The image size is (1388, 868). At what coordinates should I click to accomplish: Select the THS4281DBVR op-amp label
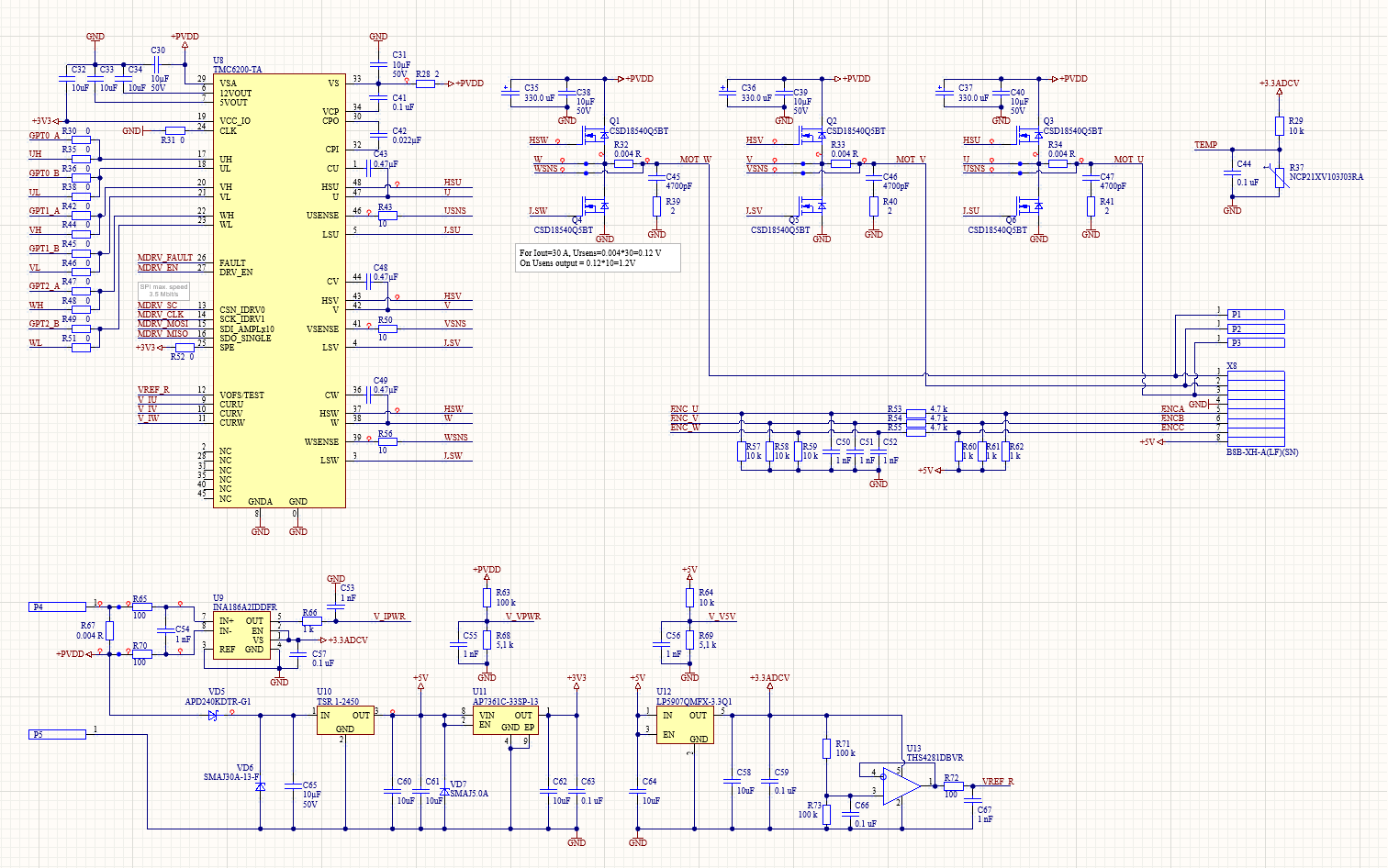pyautogui.click(x=935, y=758)
